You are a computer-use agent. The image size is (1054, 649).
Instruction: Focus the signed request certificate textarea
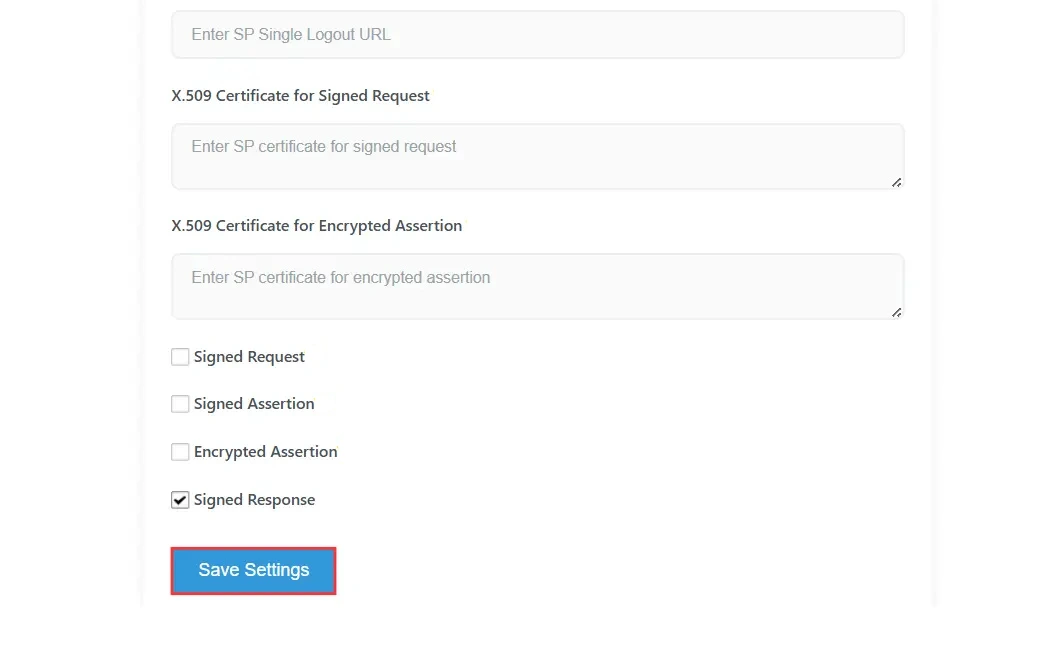pyautogui.click(x=537, y=155)
